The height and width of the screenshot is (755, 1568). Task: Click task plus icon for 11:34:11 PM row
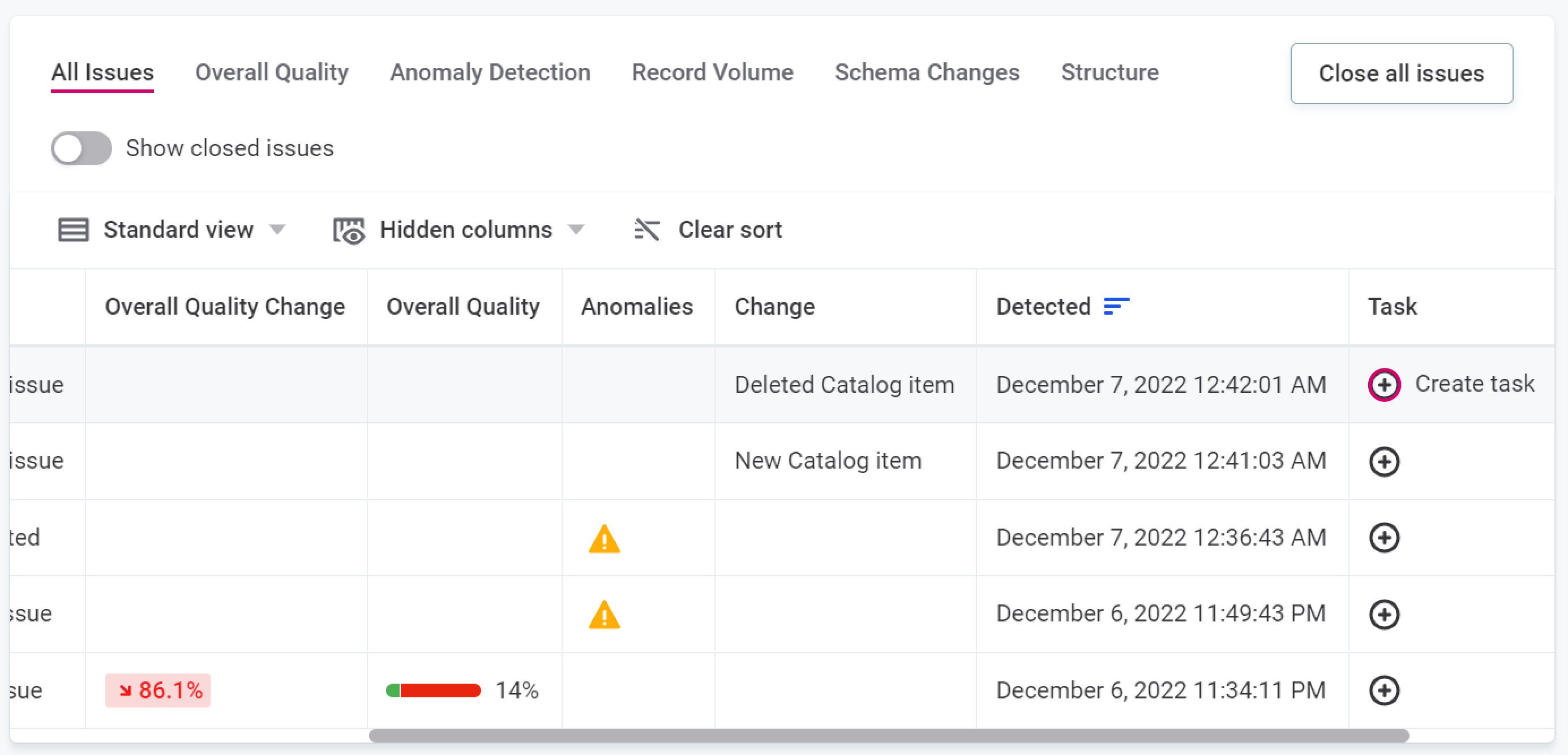[1383, 690]
